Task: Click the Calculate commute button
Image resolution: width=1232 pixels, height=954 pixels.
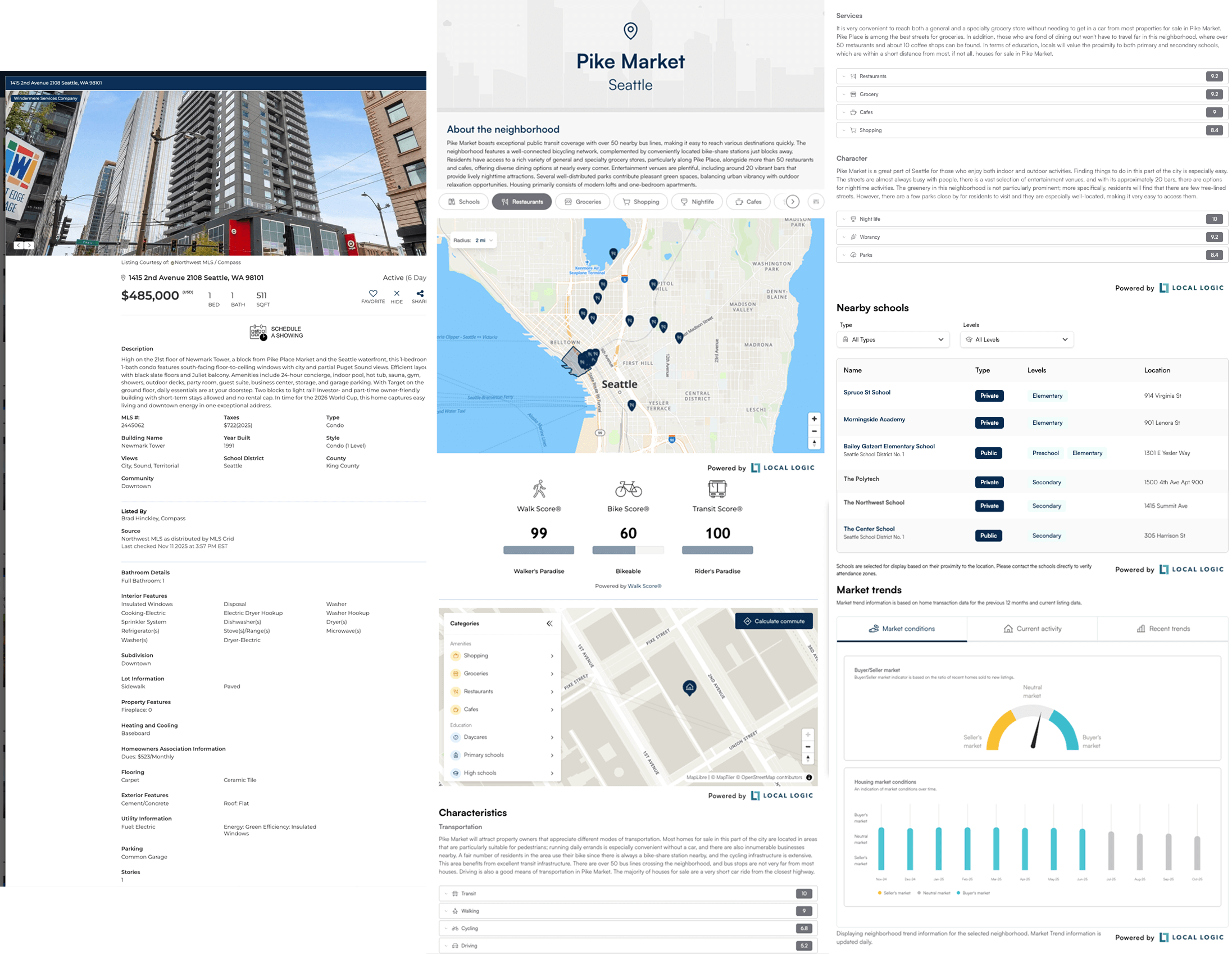Action: click(774, 621)
